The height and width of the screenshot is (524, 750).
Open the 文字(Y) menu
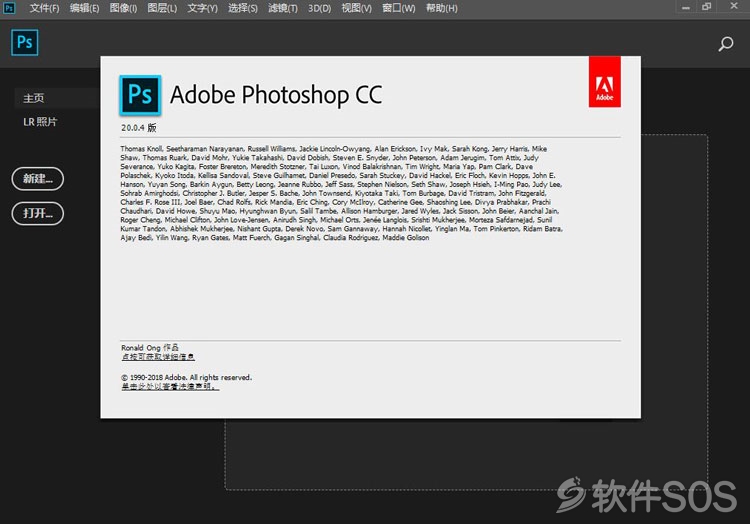coord(202,8)
